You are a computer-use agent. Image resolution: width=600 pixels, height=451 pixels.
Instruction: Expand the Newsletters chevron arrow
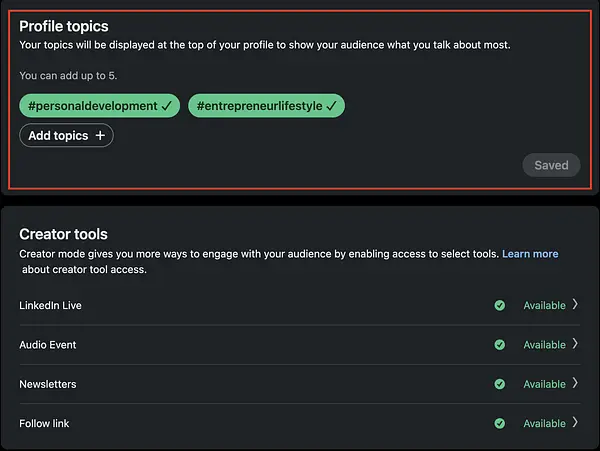(575, 383)
